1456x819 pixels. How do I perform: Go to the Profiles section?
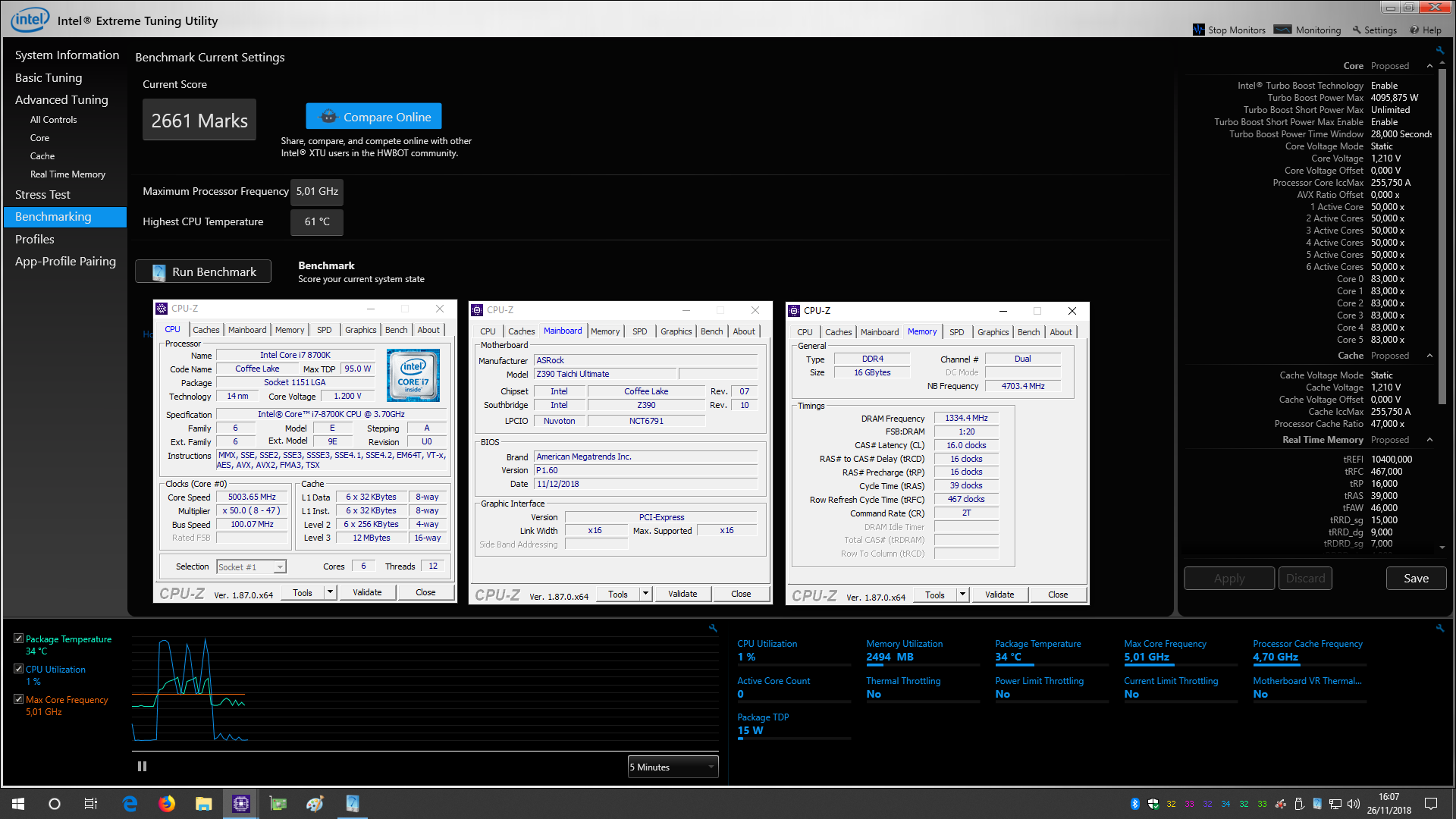pyautogui.click(x=35, y=239)
